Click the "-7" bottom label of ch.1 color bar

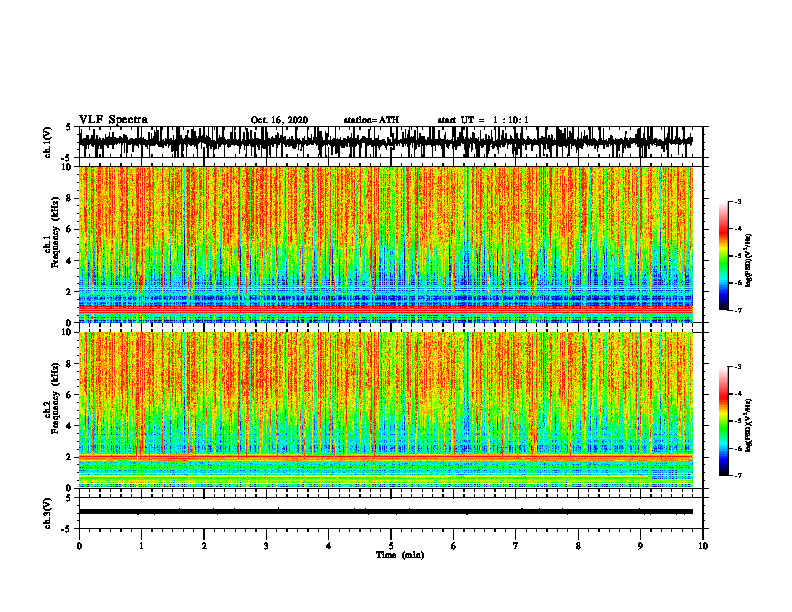[738, 310]
